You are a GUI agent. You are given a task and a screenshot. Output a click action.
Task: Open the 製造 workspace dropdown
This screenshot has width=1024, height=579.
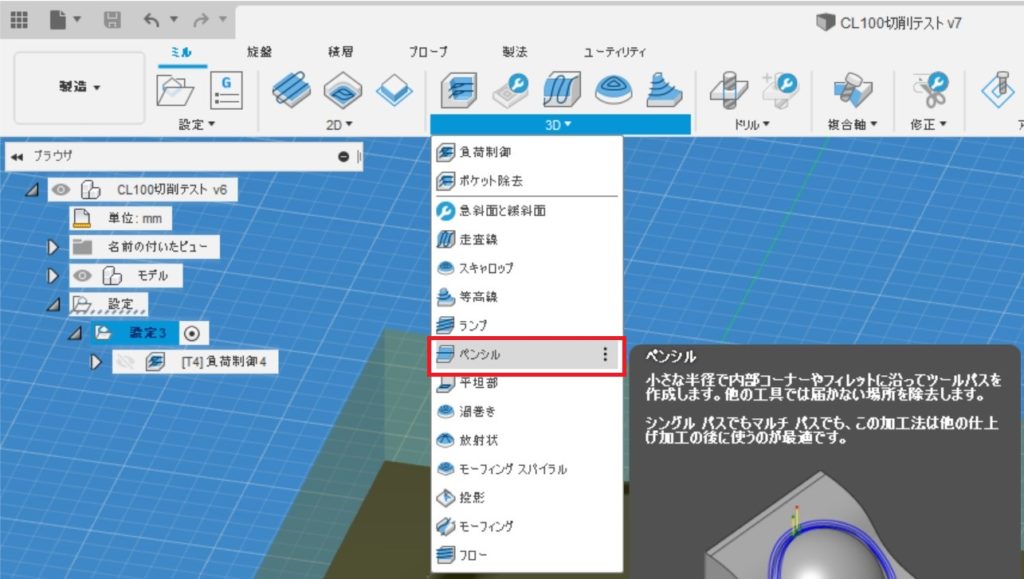click(x=79, y=87)
